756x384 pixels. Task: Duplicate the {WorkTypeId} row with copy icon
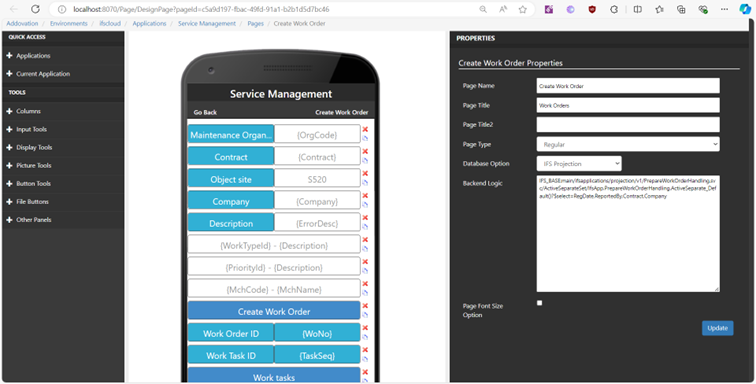point(365,249)
